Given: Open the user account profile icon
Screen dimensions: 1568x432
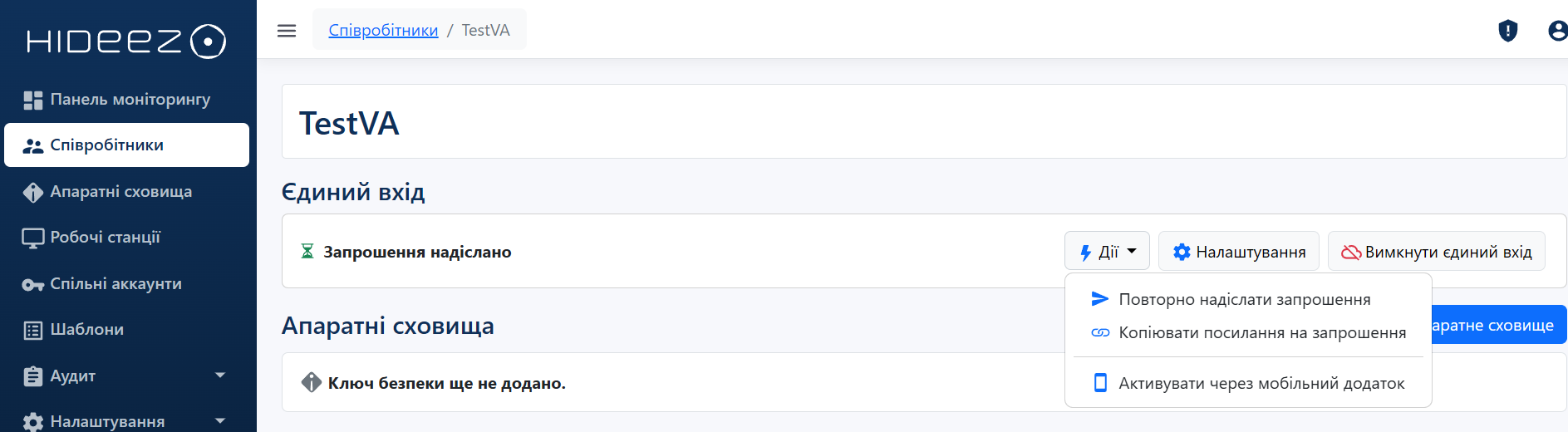Looking at the screenshot, I should pos(1557,31).
